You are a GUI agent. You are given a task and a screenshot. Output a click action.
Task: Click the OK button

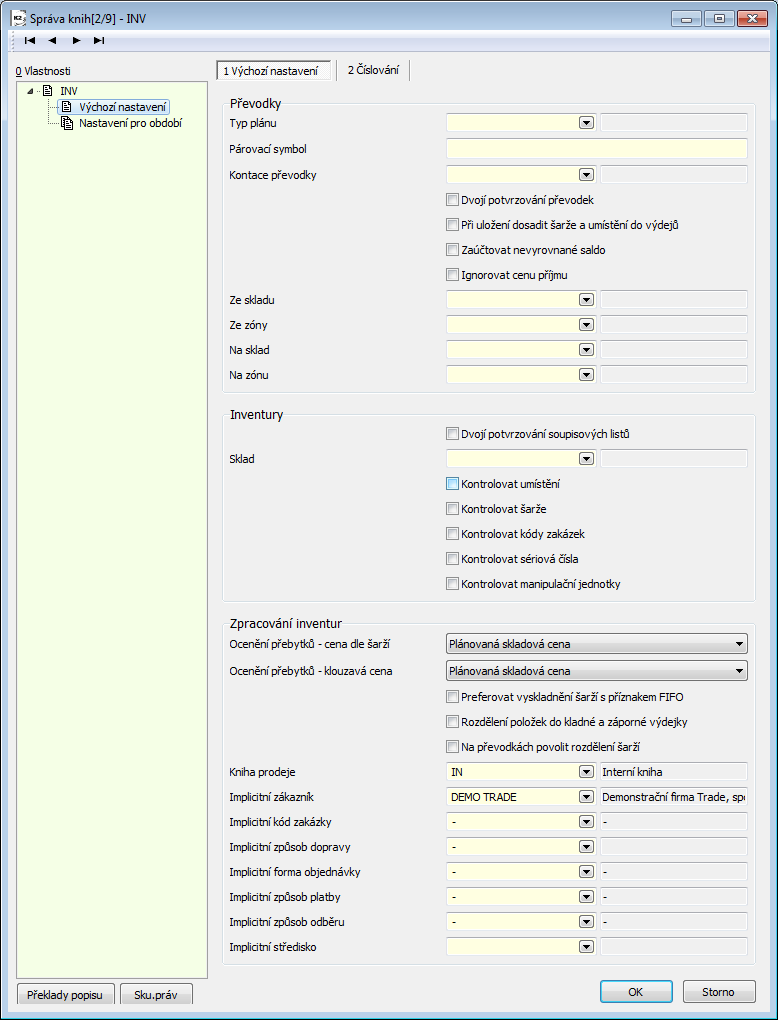[636, 991]
